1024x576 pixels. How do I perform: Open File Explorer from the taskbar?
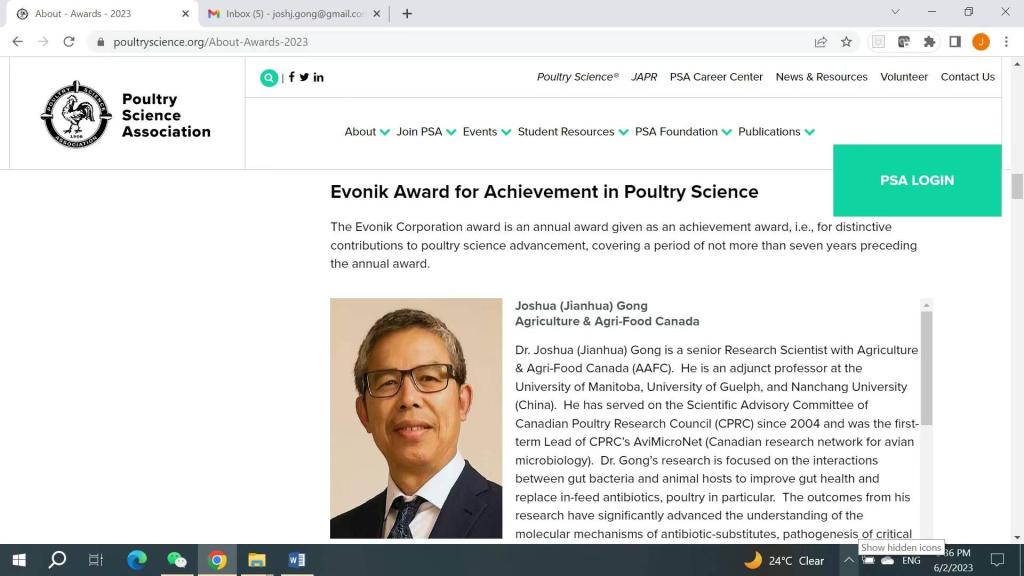(x=257, y=560)
